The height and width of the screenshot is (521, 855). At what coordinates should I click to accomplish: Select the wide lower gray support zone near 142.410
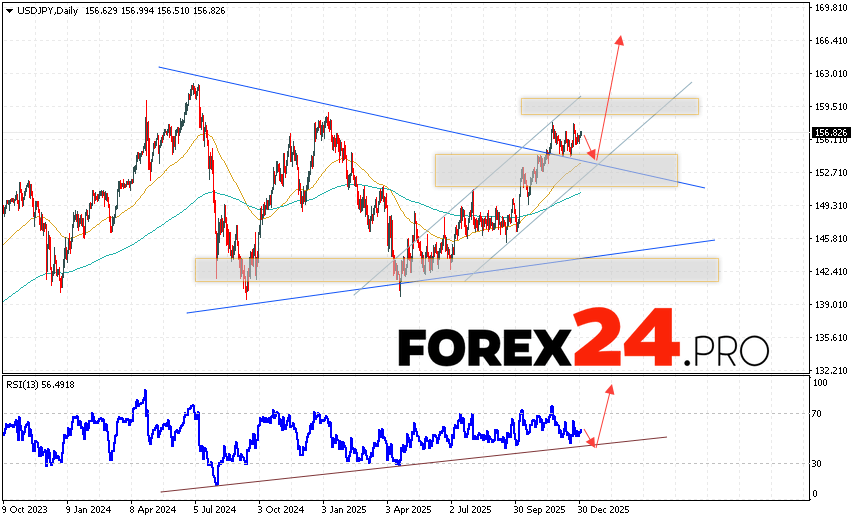[x=456, y=269]
